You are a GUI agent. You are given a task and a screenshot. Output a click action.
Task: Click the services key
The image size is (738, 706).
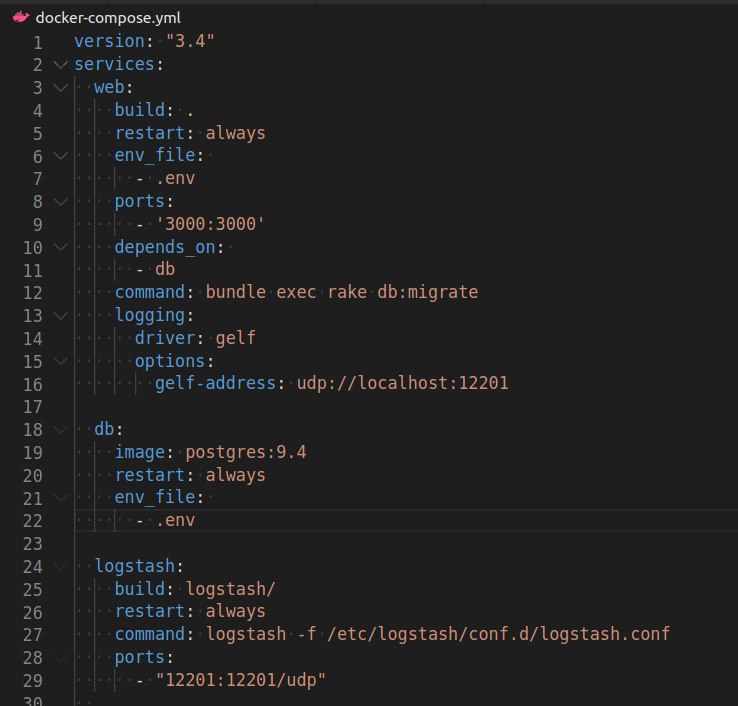pos(114,64)
